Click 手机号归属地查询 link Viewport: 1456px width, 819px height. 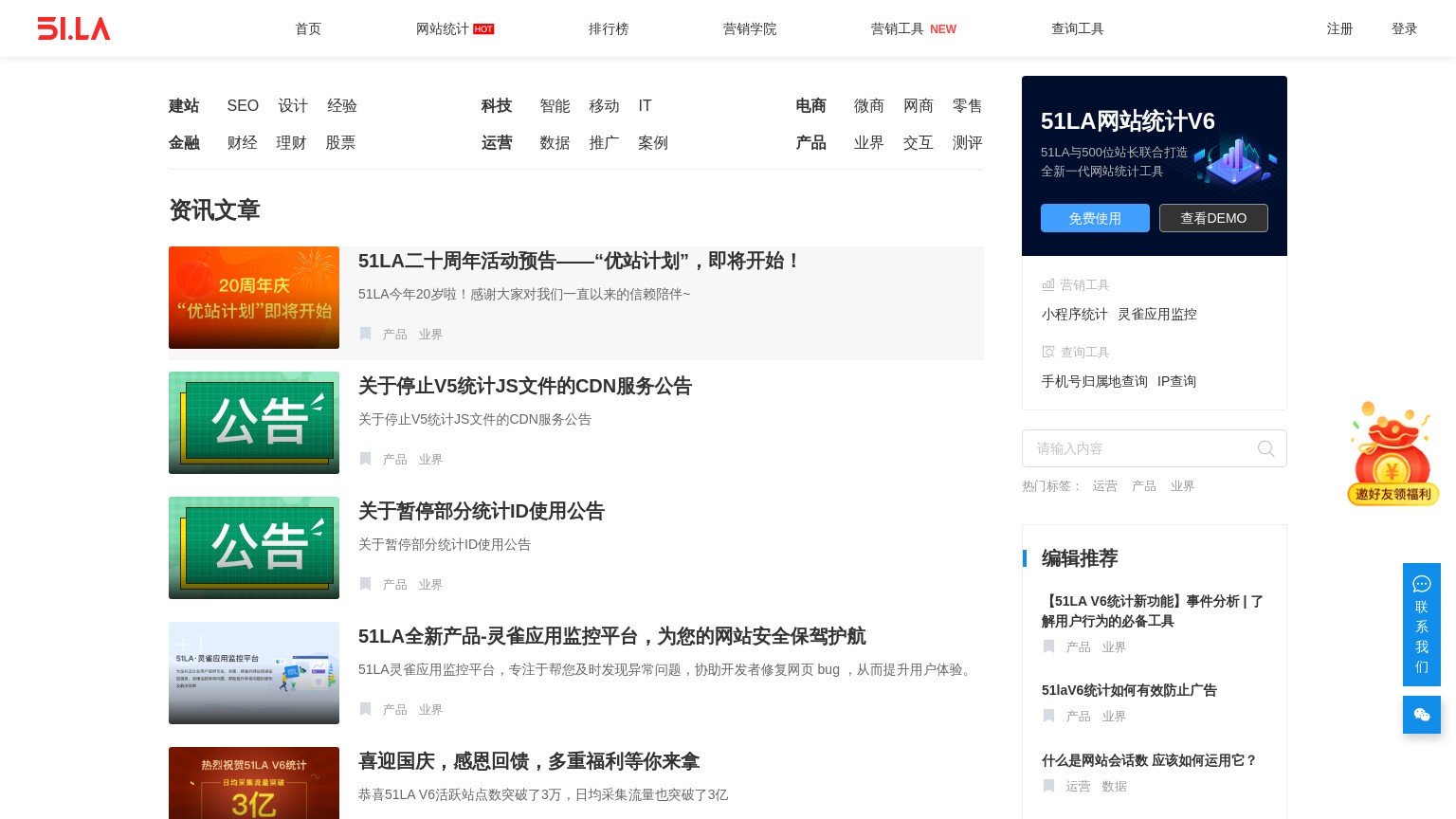point(1095,381)
